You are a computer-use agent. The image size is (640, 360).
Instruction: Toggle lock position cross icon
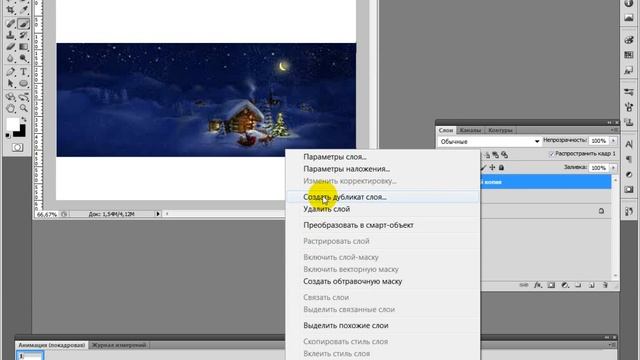tap(492, 167)
